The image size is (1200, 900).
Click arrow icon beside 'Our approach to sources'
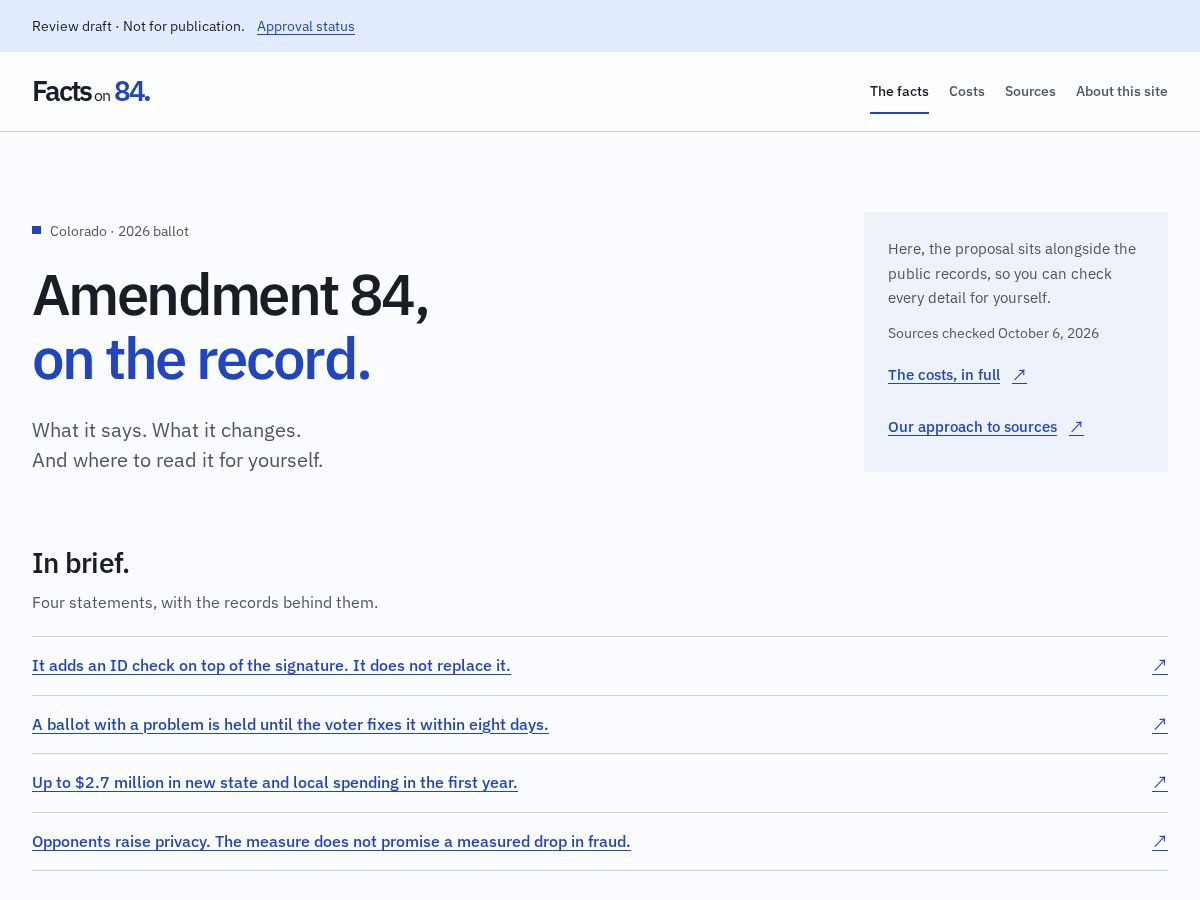click(1076, 427)
